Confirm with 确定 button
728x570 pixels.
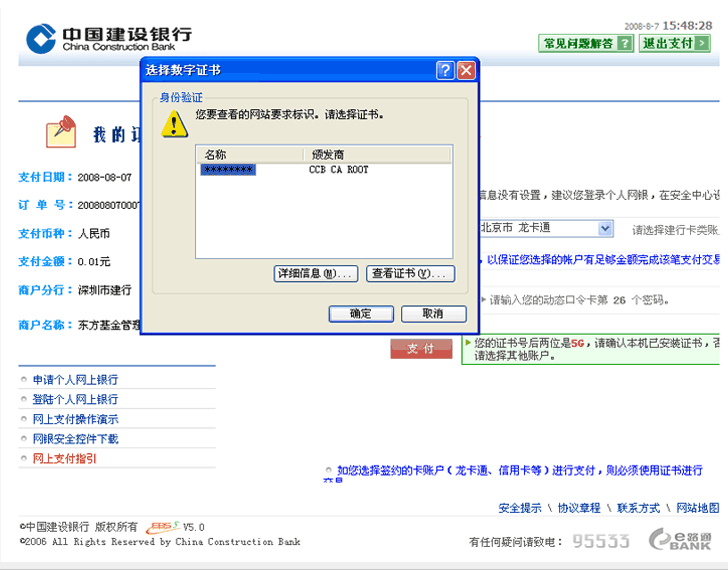[361, 314]
